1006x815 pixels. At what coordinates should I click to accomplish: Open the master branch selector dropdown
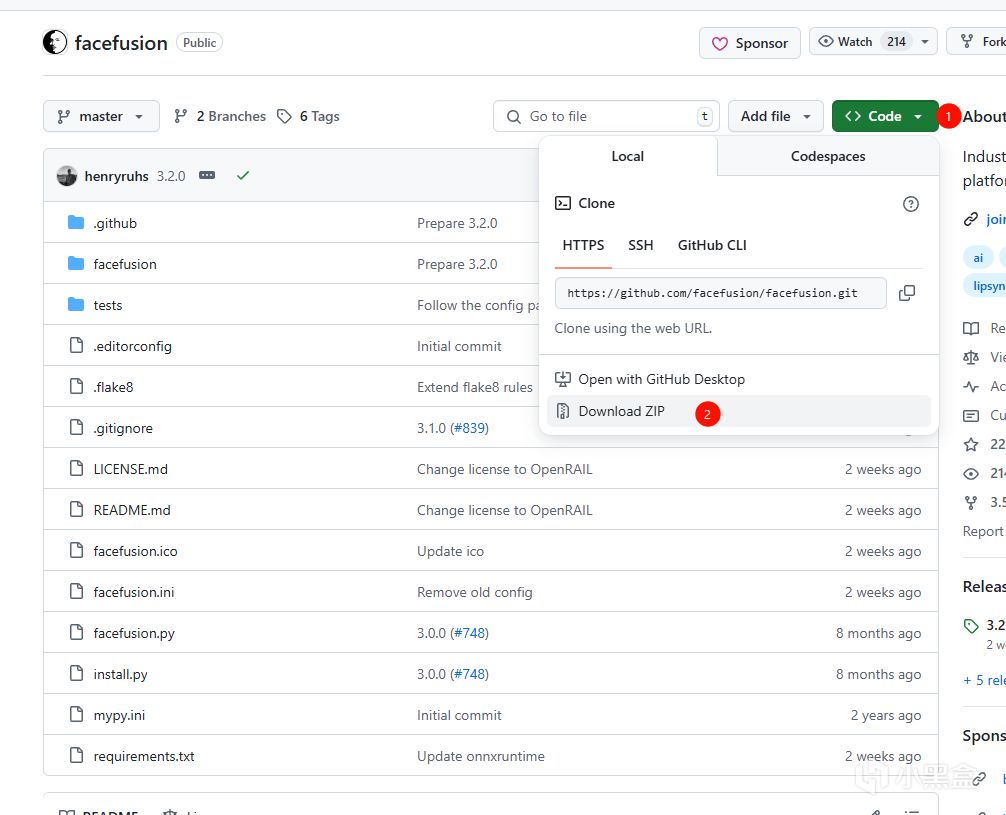point(101,116)
